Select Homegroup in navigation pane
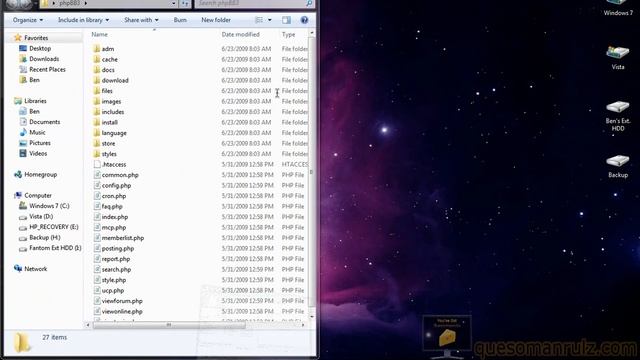Image resolution: width=640 pixels, height=360 pixels. (40, 175)
